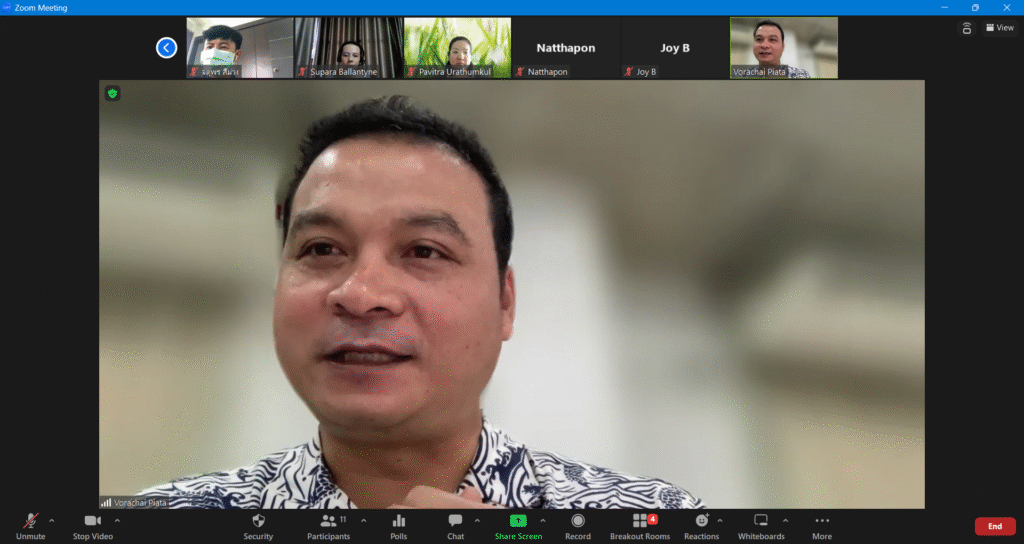Viewport: 1024px width, 544px height.
Task: Expand audio options arrow beside Unmute
Action: pos(52,520)
